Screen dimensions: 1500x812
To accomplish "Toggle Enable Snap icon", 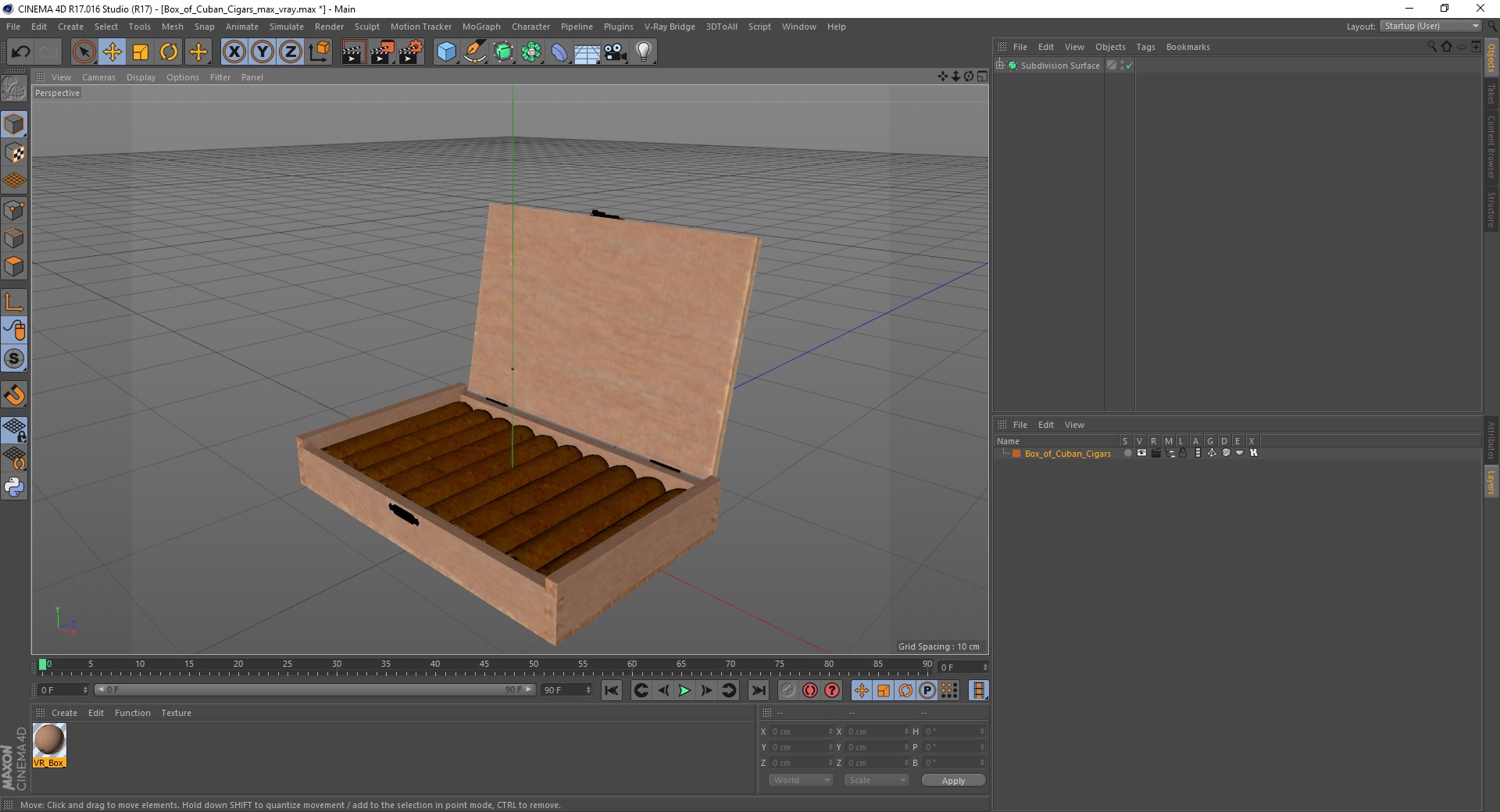I will coord(14,395).
